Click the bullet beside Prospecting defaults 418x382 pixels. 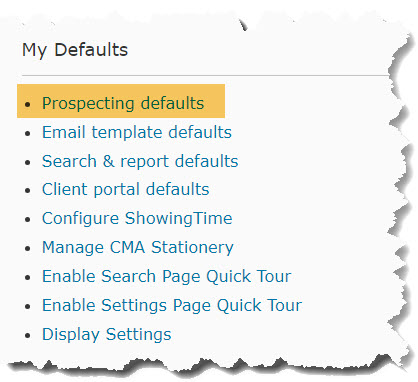point(28,104)
